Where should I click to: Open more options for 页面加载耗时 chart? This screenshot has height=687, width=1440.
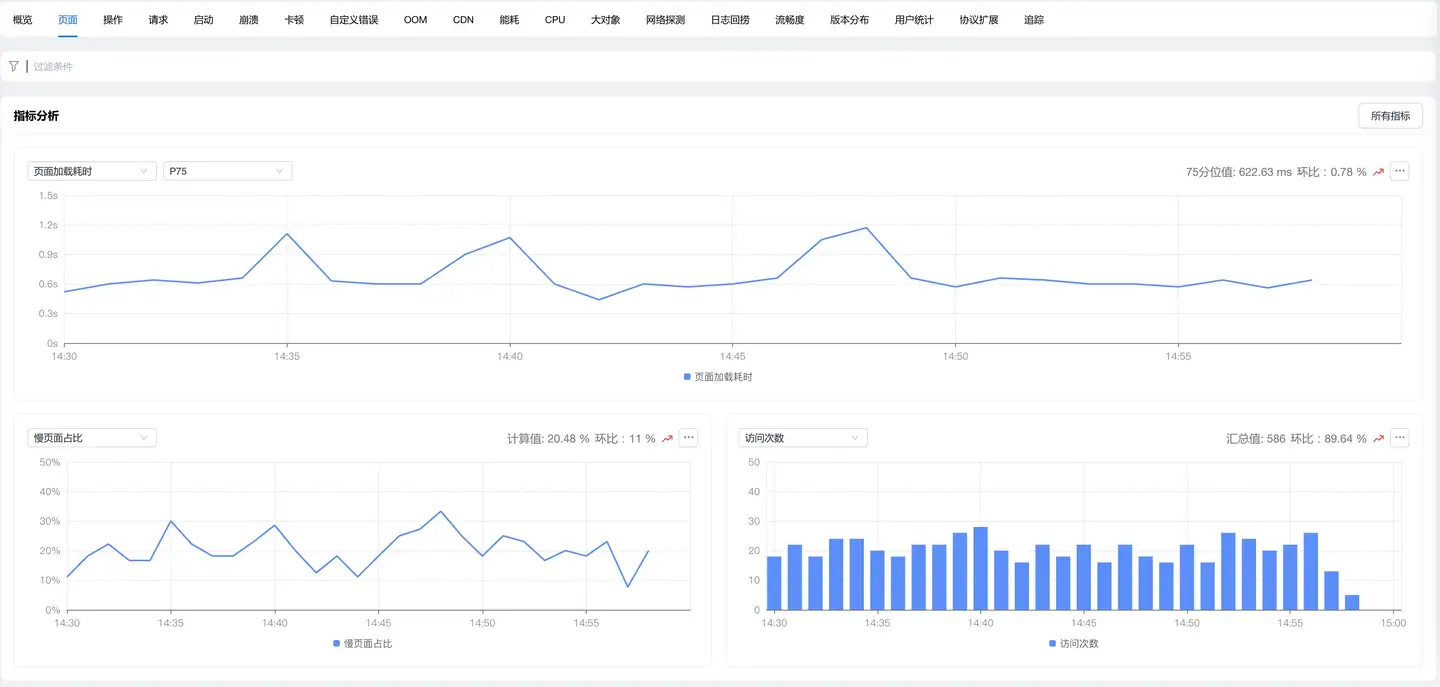1400,171
